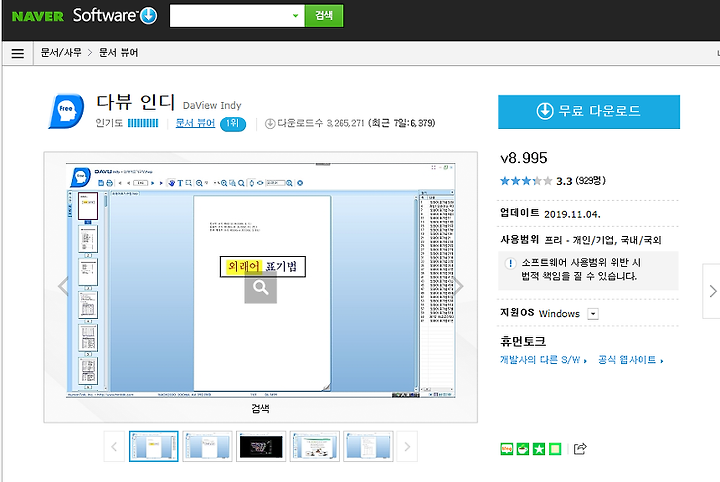Share to Naver Cafe icon
Viewport: 720px width, 482px height.
[523, 448]
